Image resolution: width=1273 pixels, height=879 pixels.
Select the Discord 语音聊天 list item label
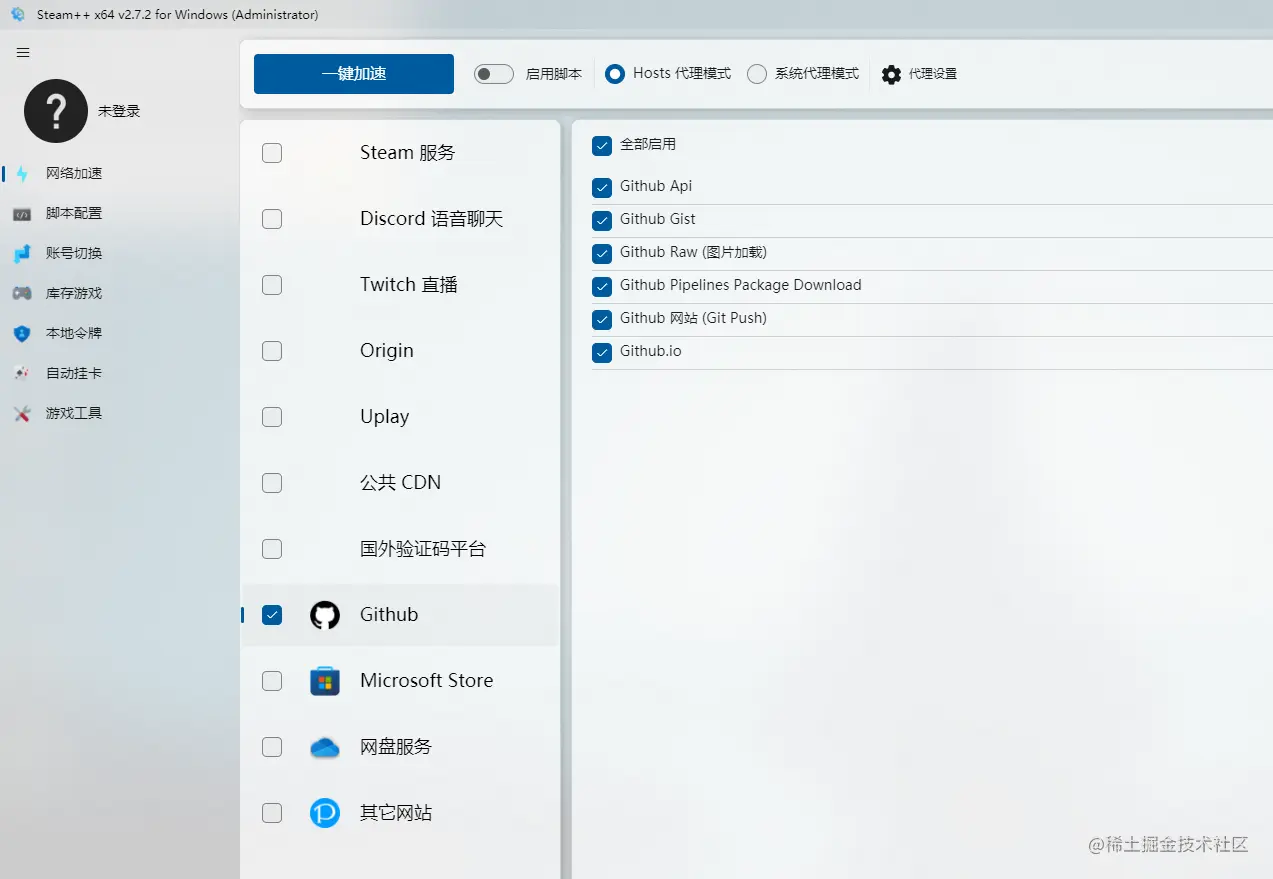coord(432,219)
